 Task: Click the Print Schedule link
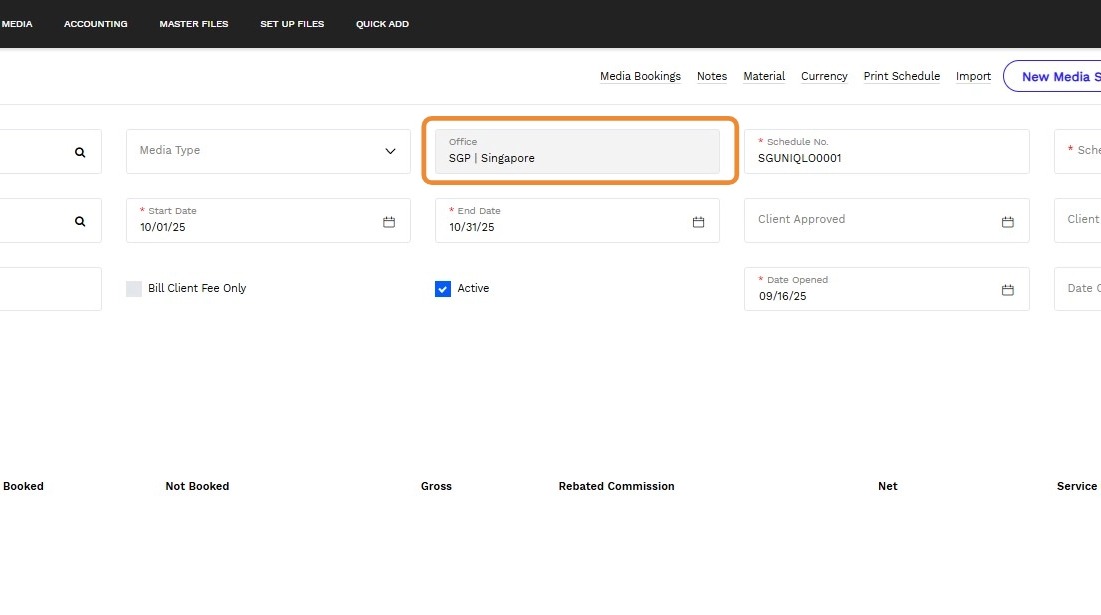pos(901,76)
